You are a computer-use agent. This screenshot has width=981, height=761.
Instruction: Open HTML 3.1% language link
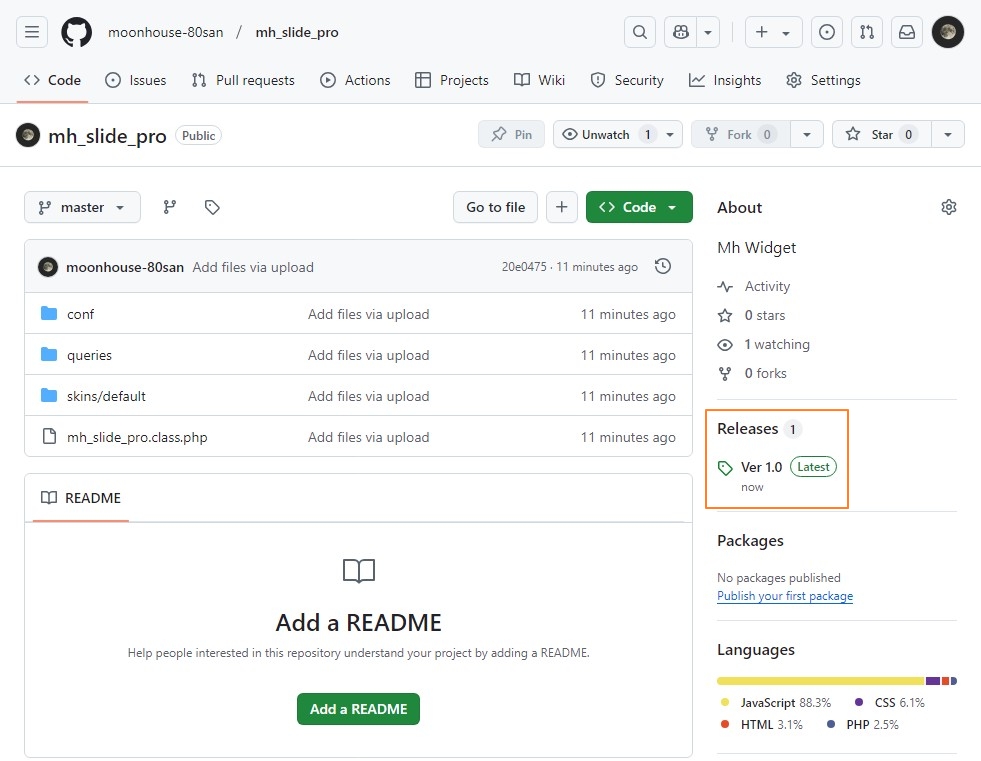pyautogui.click(x=761, y=725)
